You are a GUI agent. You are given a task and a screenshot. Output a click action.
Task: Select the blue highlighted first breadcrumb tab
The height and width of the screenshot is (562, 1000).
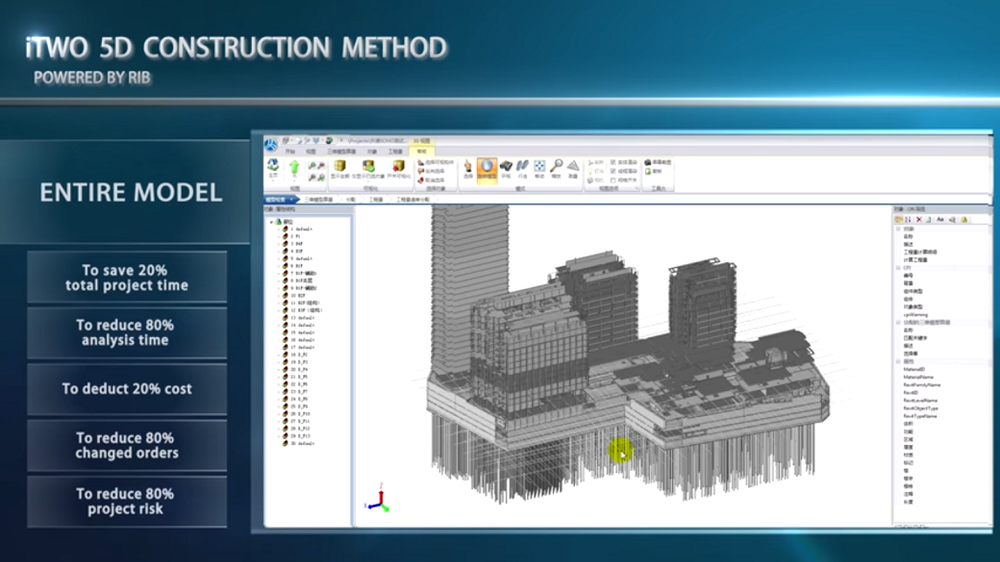pyautogui.click(x=279, y=199)
